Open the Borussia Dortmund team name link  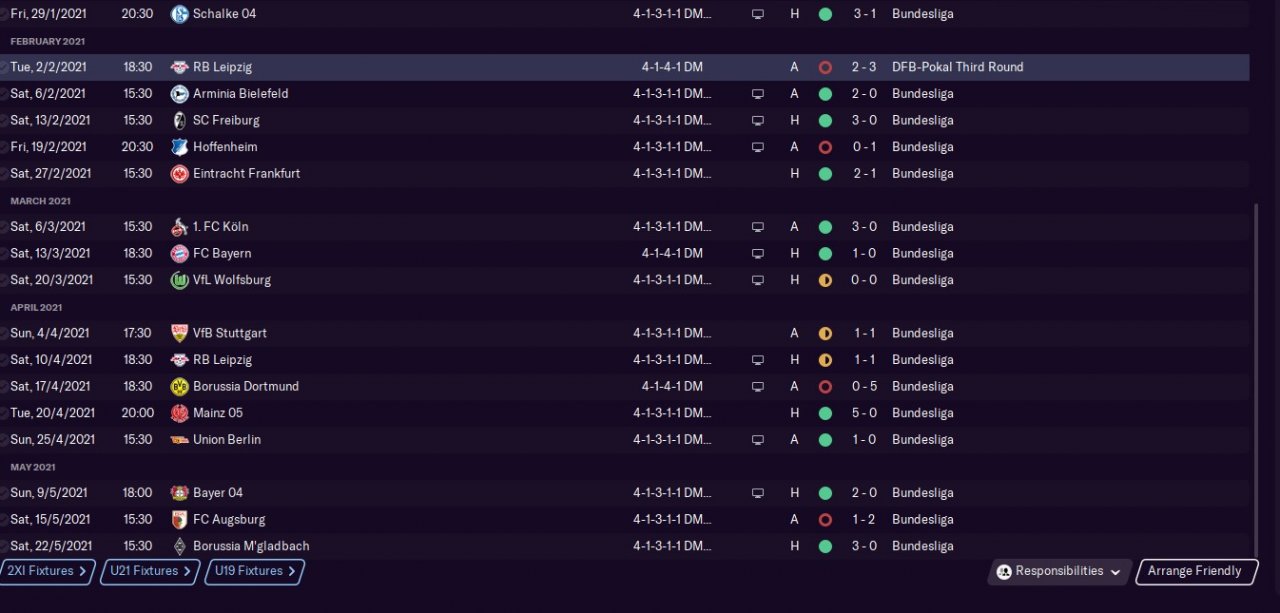(246, 387)
